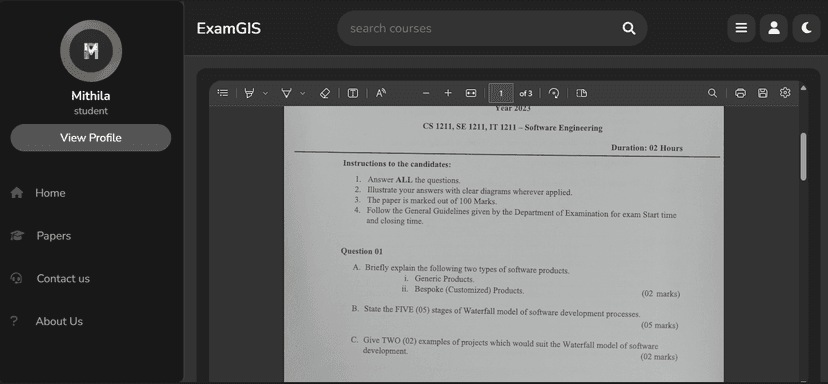Toggle dark mode with the moon icon

(x=806, y=28)
